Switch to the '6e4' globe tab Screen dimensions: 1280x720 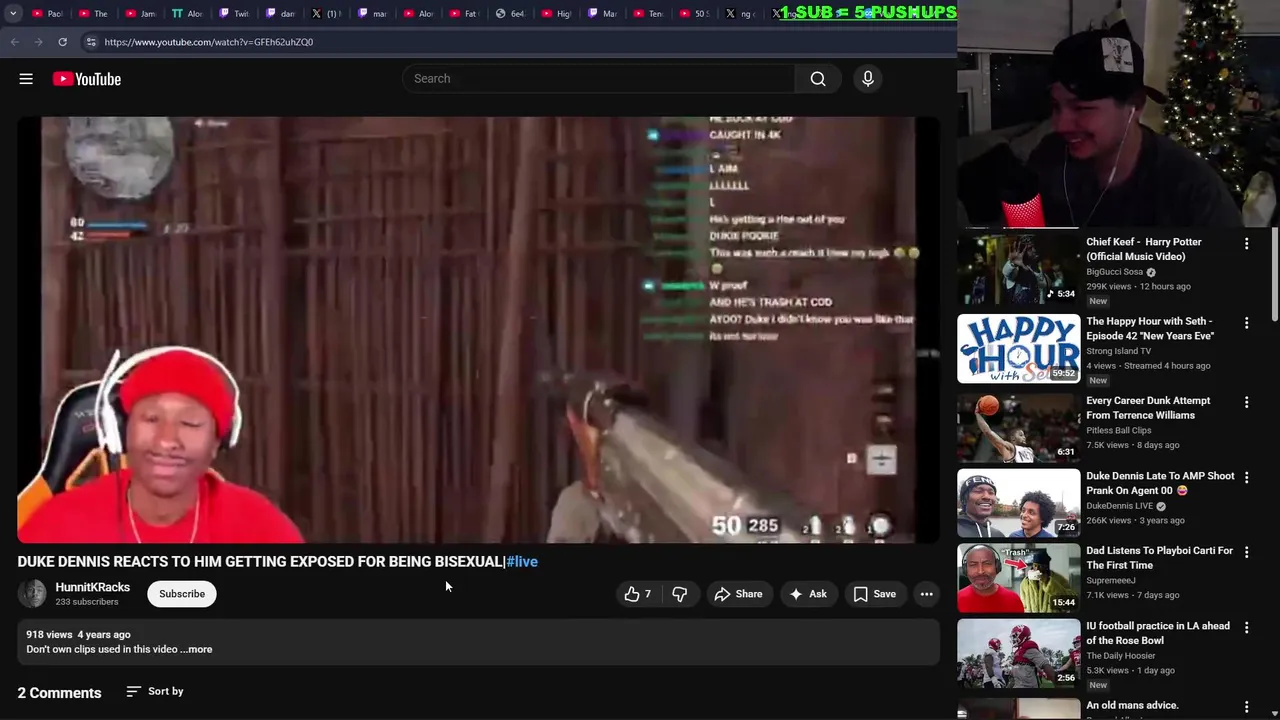[x=509, y=13]
